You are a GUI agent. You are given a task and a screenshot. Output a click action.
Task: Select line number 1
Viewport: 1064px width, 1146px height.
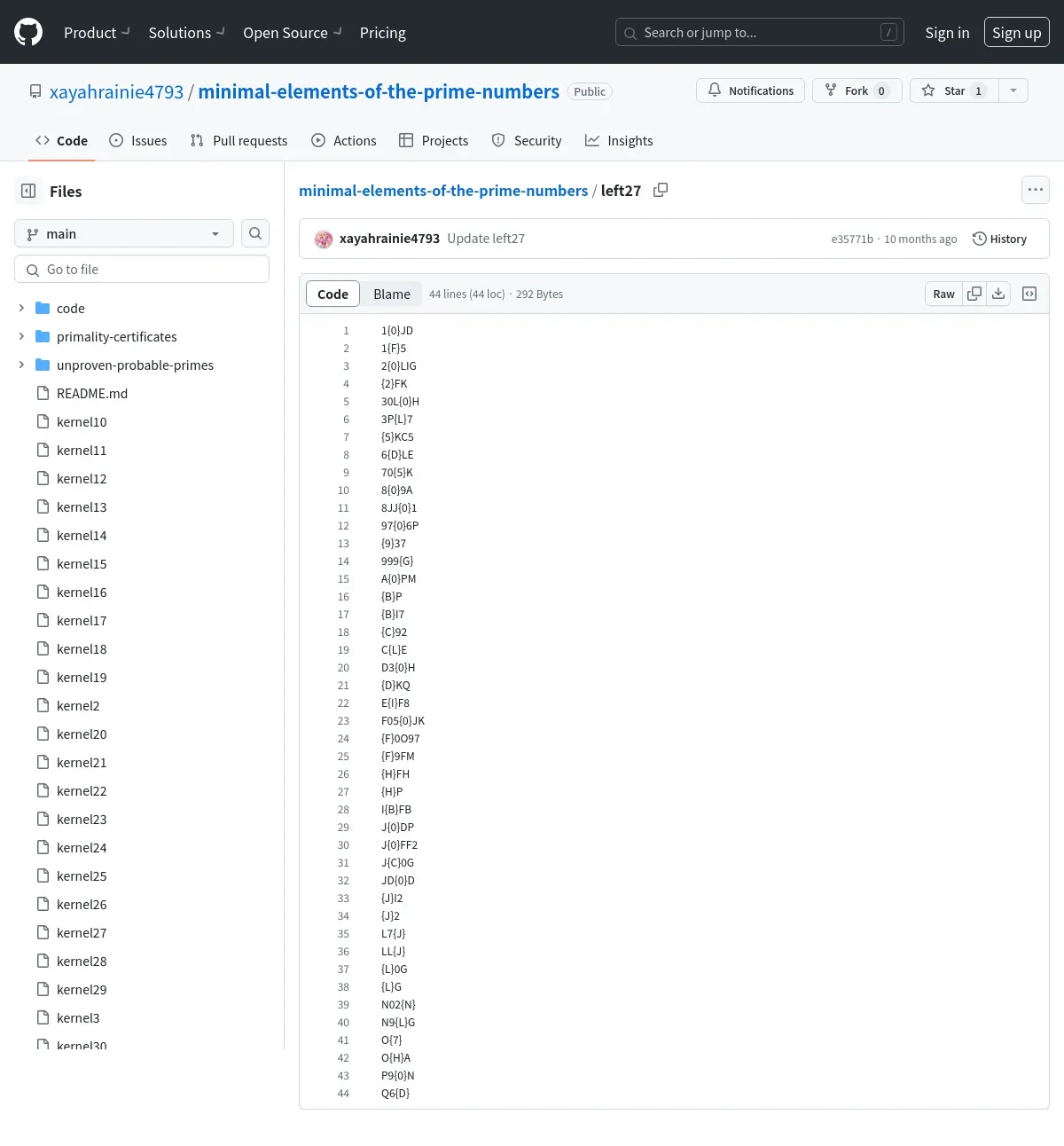pos(346,330)
